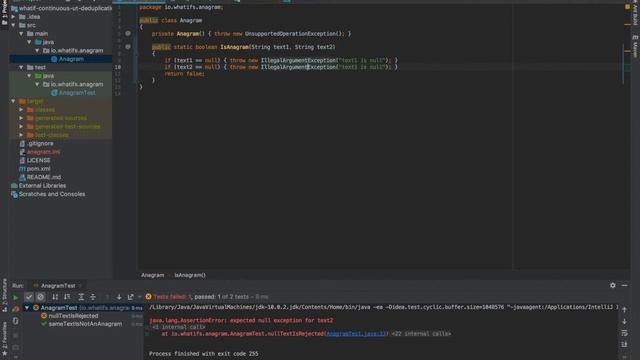Collapse the src folder
The width and height of the screenshot is (640, 360).
click(x=13, y=25)
